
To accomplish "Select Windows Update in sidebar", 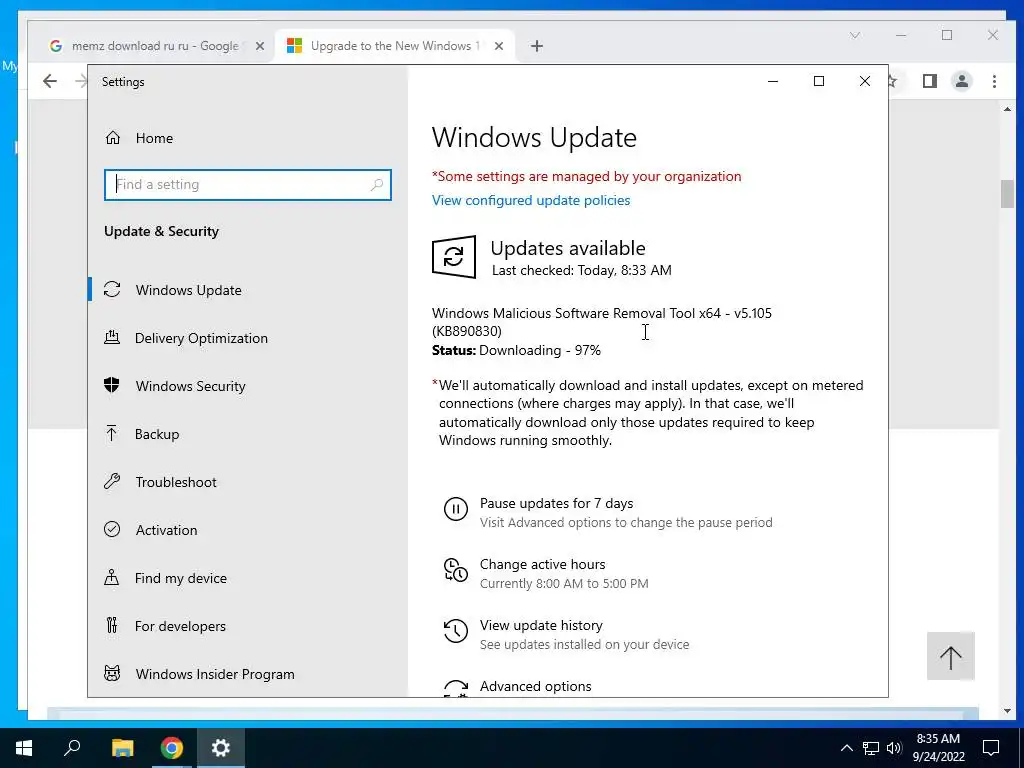I will click(188, 290).
